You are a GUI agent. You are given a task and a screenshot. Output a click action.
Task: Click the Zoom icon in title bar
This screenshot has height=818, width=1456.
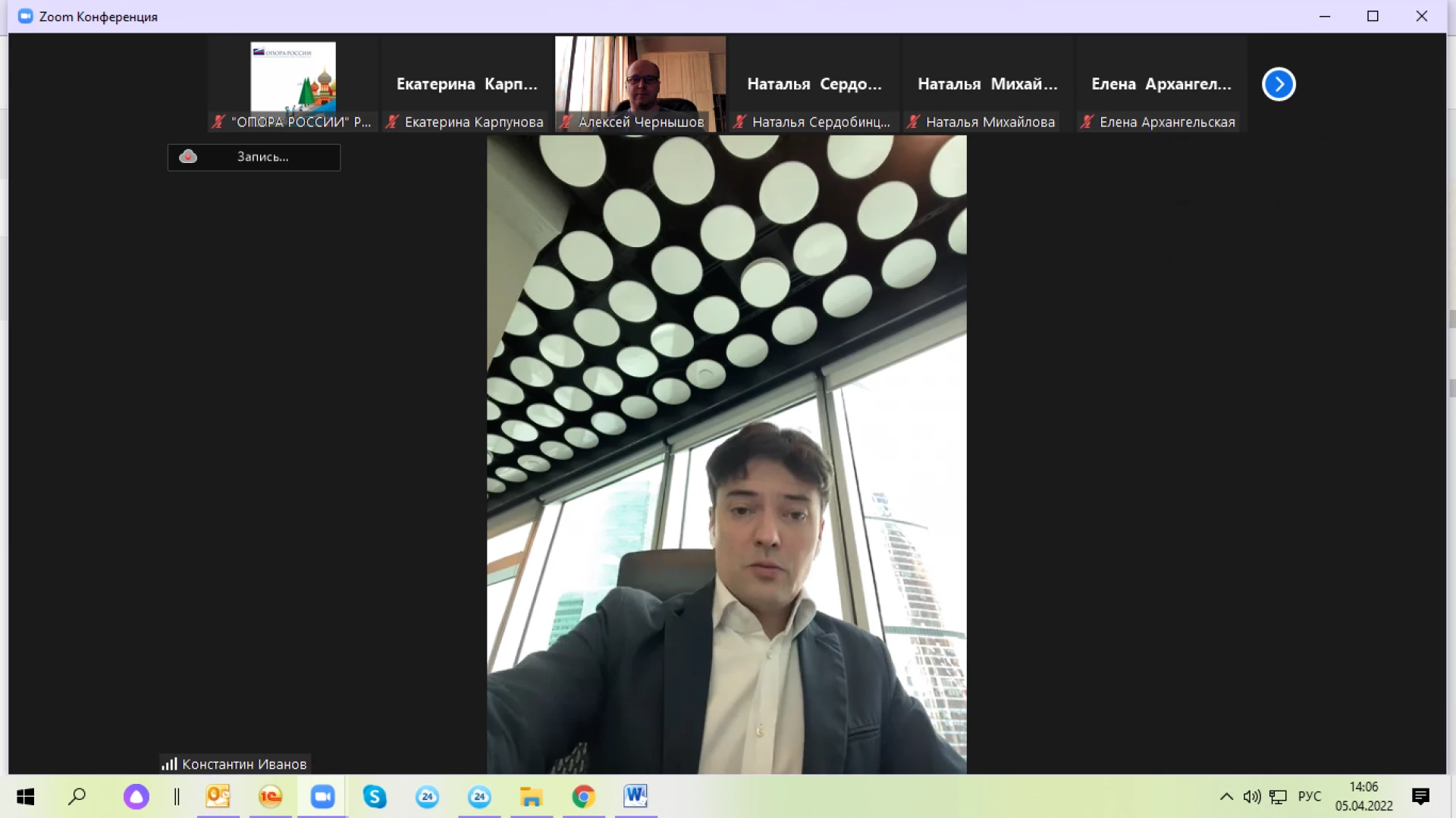[25, 16]
